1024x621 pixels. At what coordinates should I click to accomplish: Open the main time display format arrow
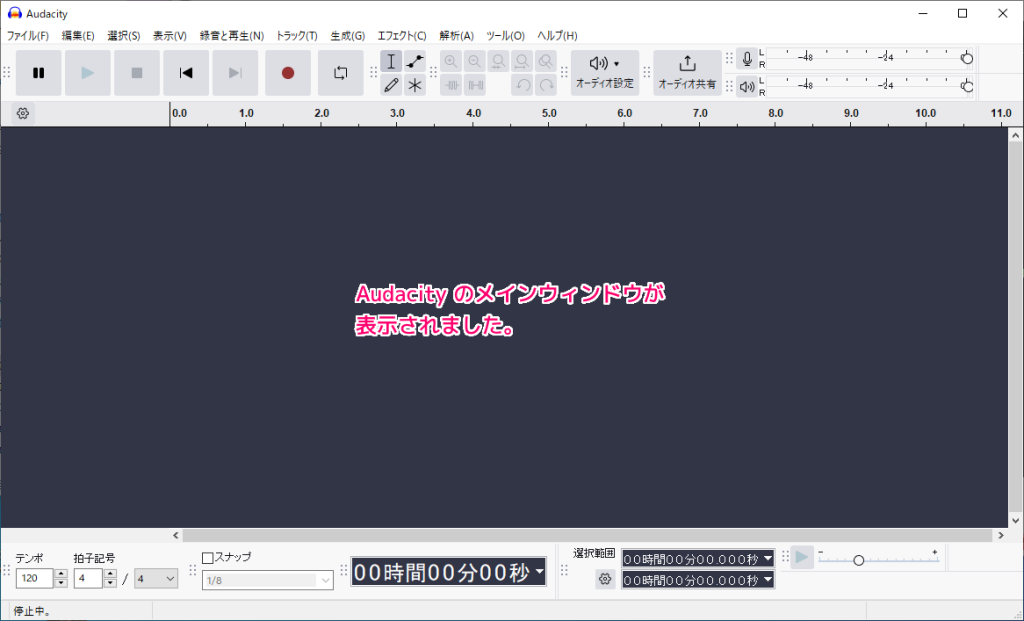(539, 572)
